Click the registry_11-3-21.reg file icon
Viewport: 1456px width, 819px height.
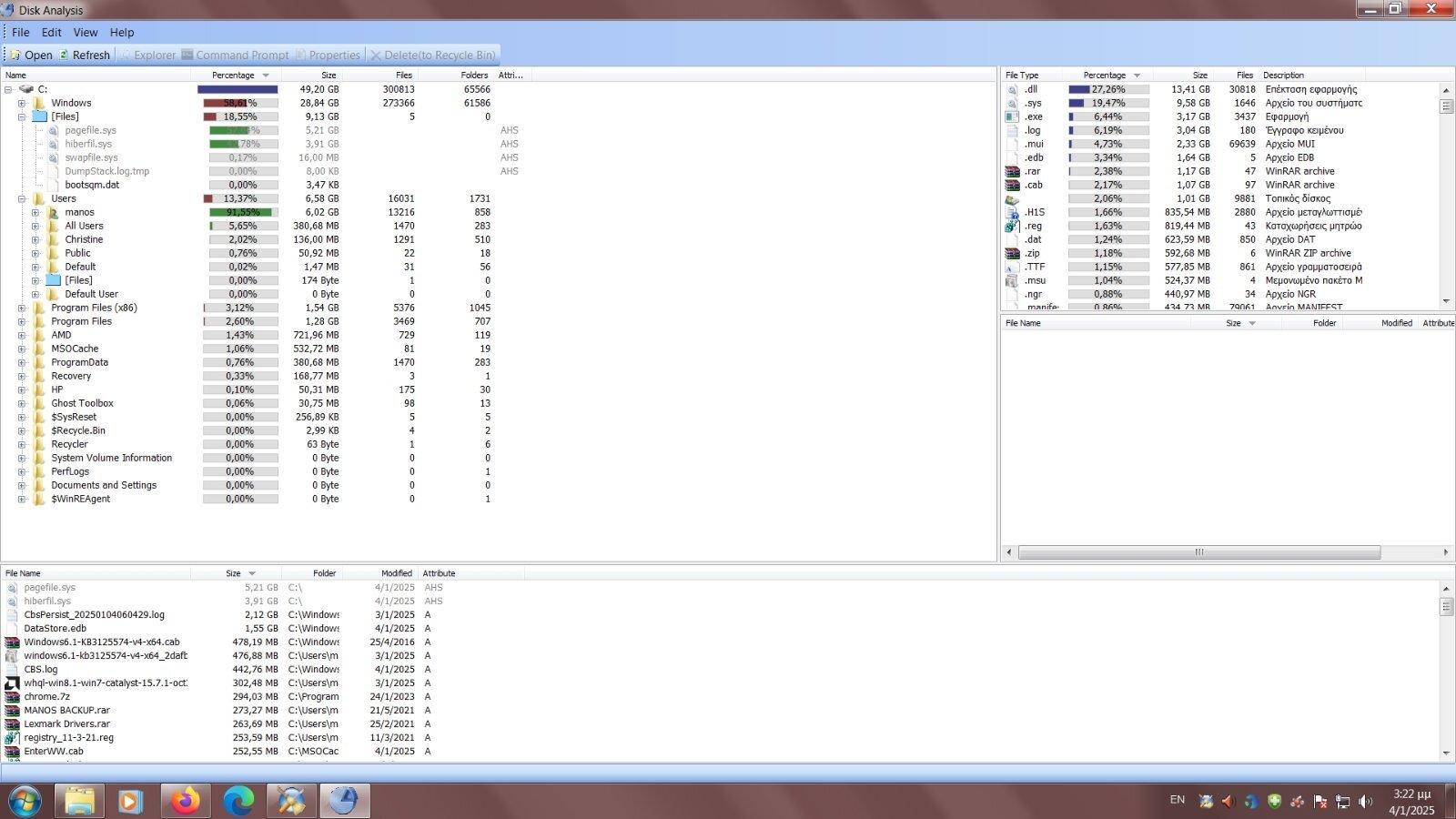12,738
